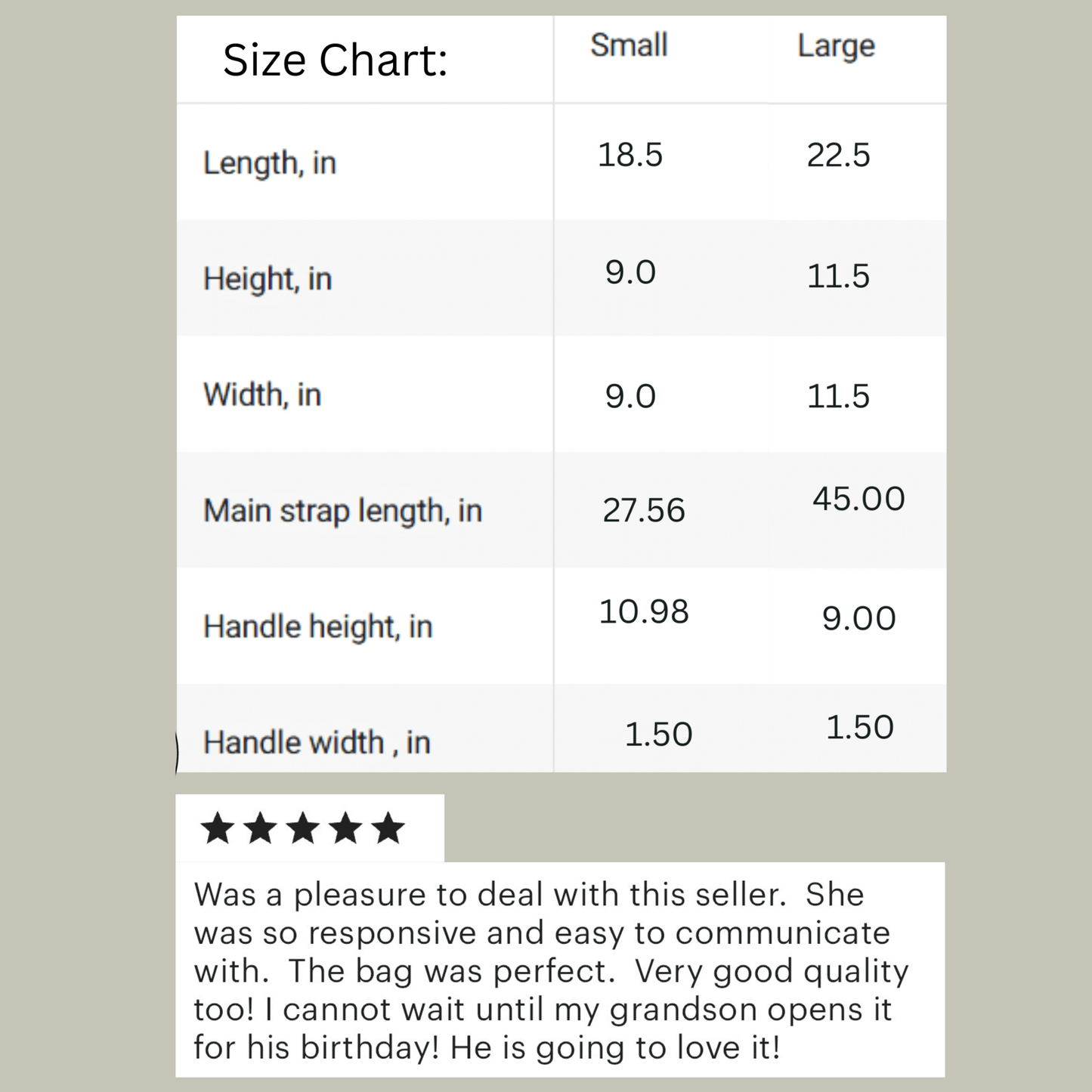Viewport: 1092px width, 1092px height.
Task: Click the fourth rating star
Action: click(346, 828)
